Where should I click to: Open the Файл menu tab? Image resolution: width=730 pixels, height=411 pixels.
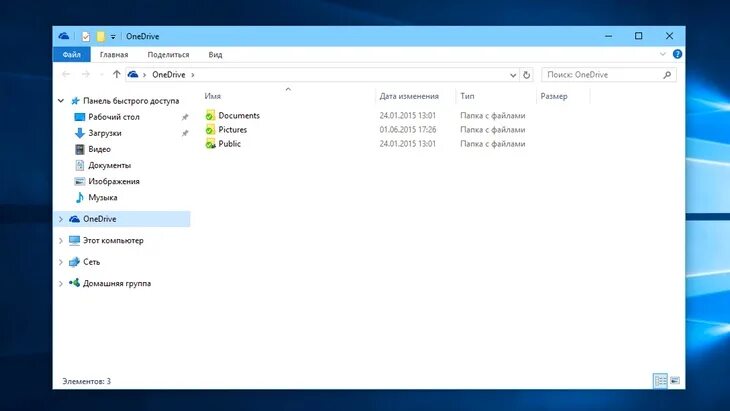pyautogui.click(x=71, y=54)
